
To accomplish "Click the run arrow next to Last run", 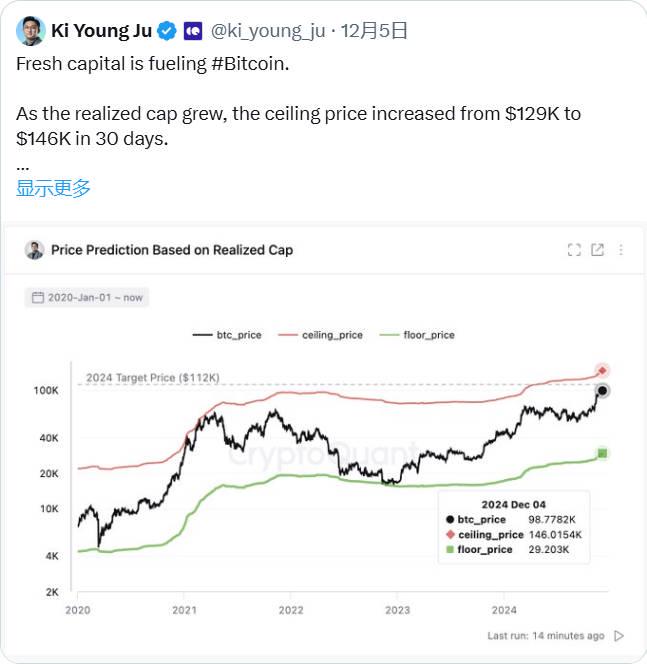I will click(619, 635).
